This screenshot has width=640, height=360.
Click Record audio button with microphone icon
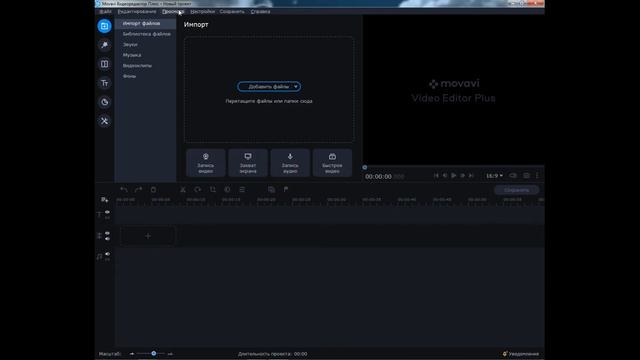(x=290, y=163)
